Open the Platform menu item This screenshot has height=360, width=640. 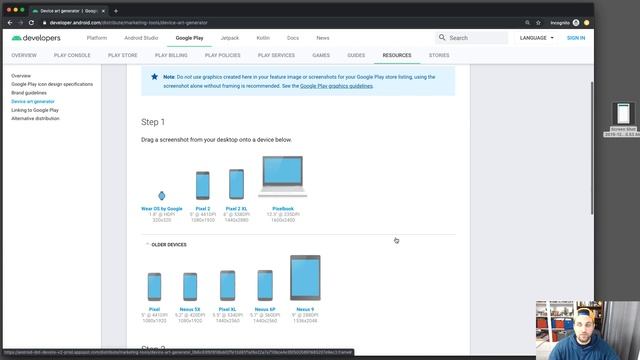point(97,38)
